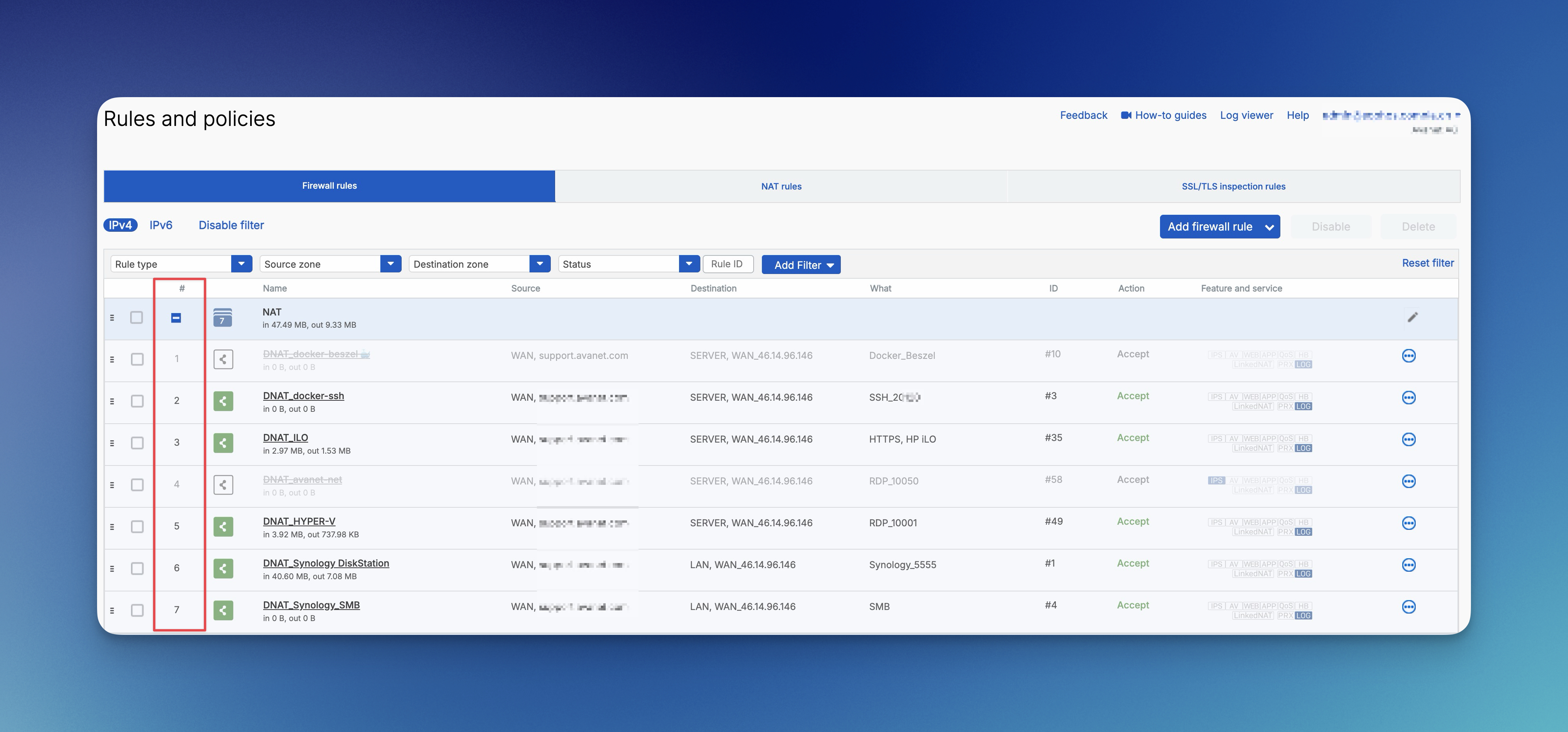Click Disable filter
This screenshot has width=1568, height=732.
point(231,225)
